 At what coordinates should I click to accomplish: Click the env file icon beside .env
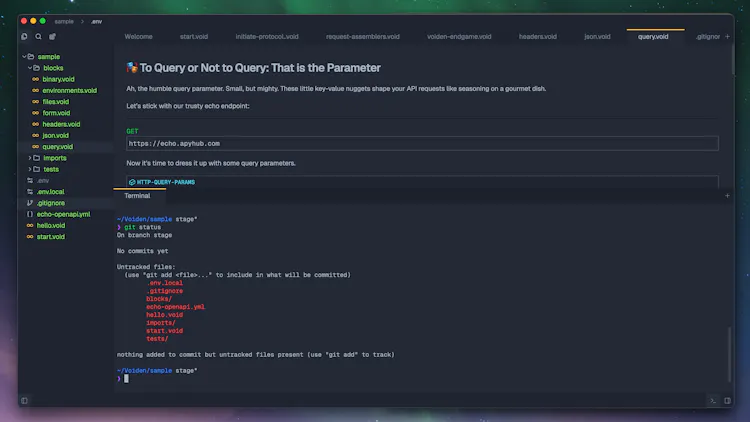(x=30, y=180)
